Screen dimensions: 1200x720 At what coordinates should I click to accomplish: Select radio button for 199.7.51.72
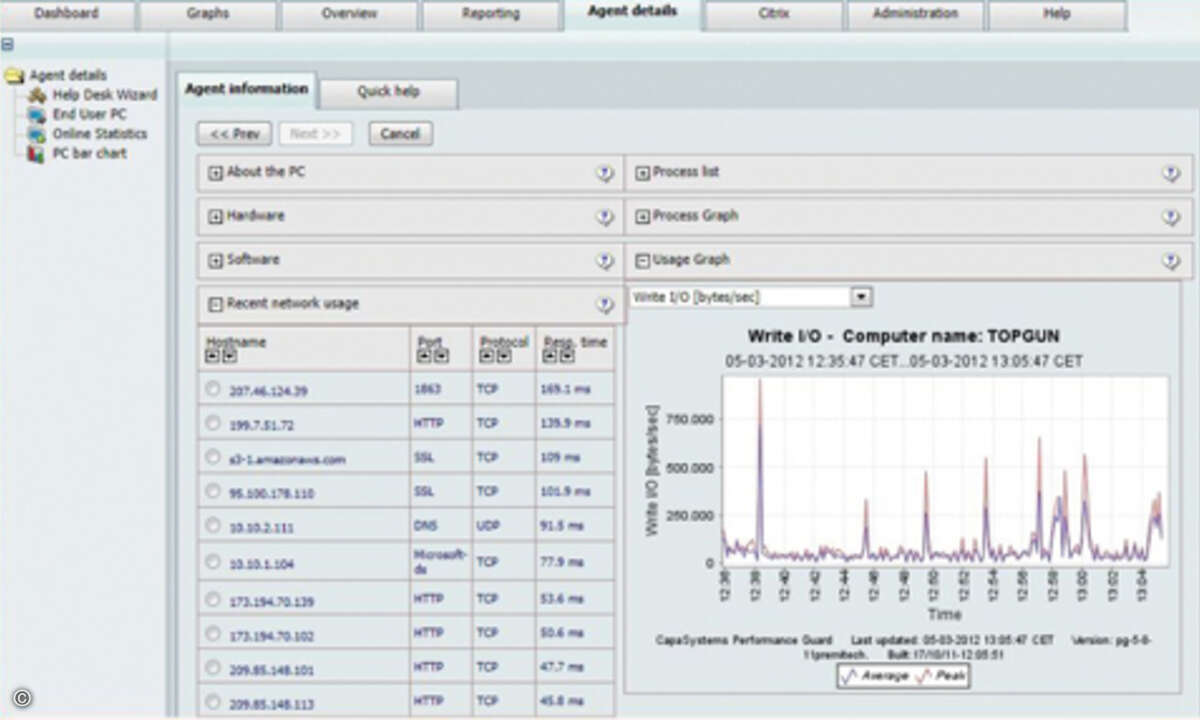click(213, 424)
